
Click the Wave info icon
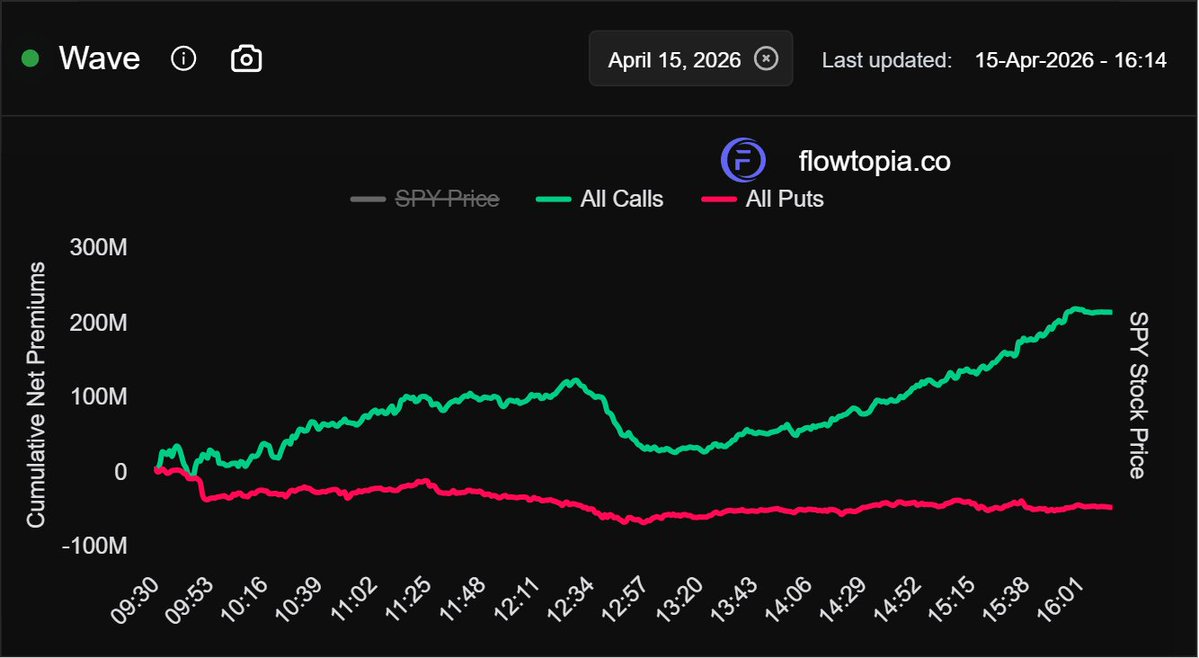click(183, 59)
